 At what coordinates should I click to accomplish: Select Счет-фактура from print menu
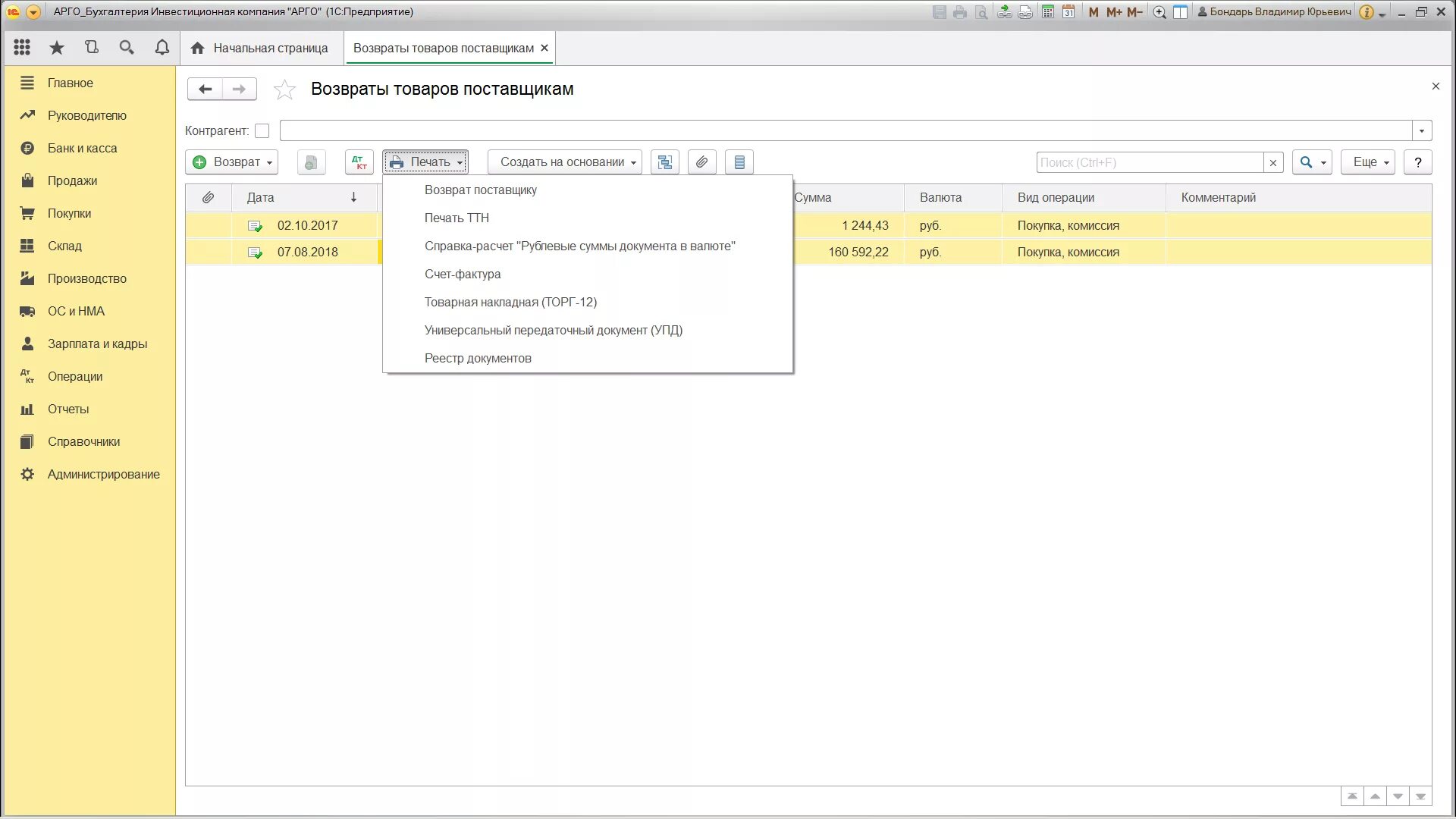point(463,274)
